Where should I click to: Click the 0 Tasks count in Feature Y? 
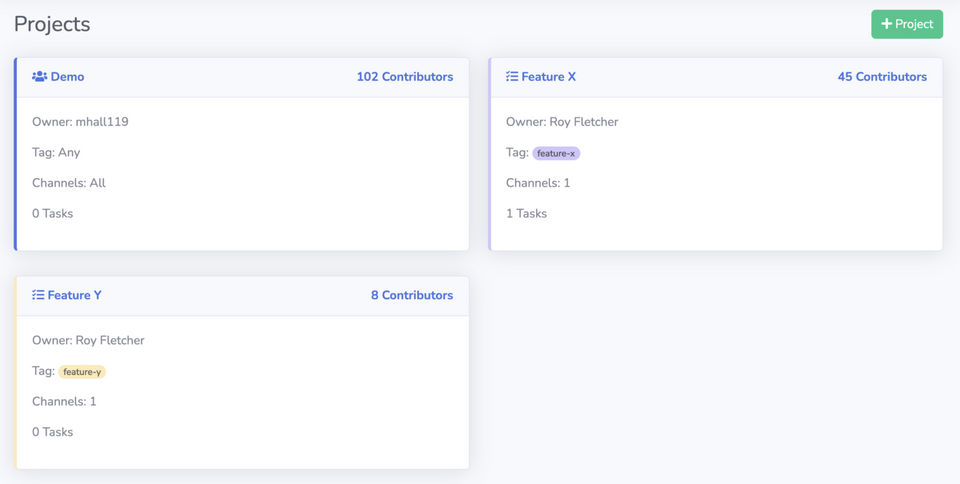52,433
